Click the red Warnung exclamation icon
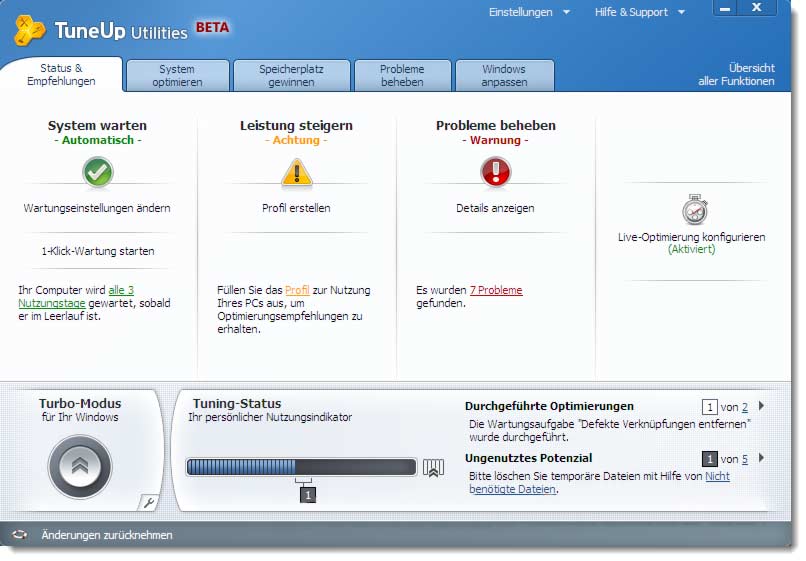Viewport: 806px width, 561px height. [496, 172]
